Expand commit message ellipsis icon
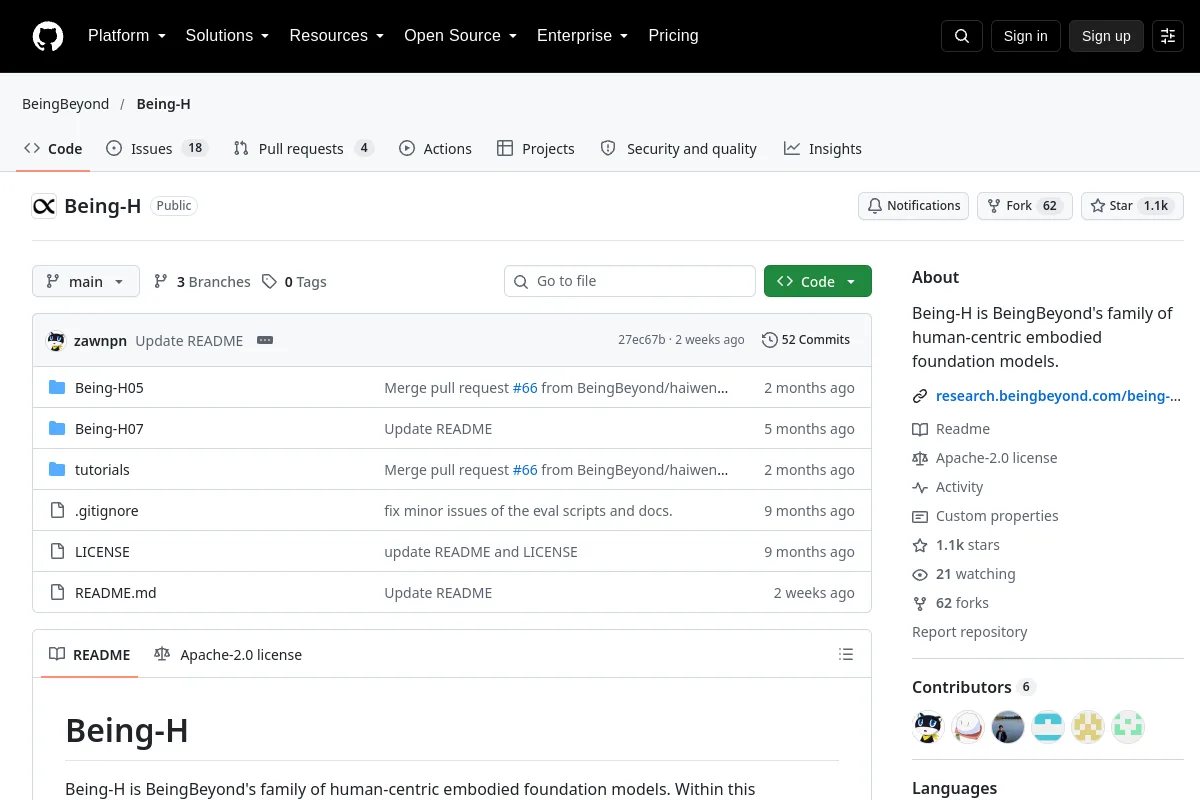This screenshot has width=1200, height=800. tap(265, 340)
